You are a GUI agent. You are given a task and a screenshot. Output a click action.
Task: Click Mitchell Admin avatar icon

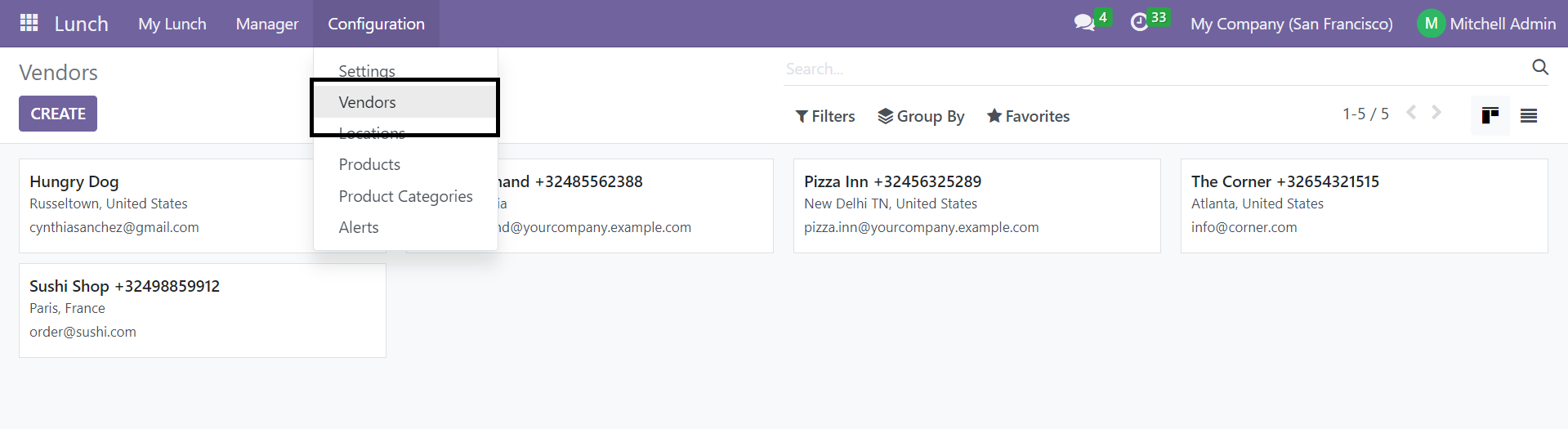pyautogui.click(x=1431, y=24)
